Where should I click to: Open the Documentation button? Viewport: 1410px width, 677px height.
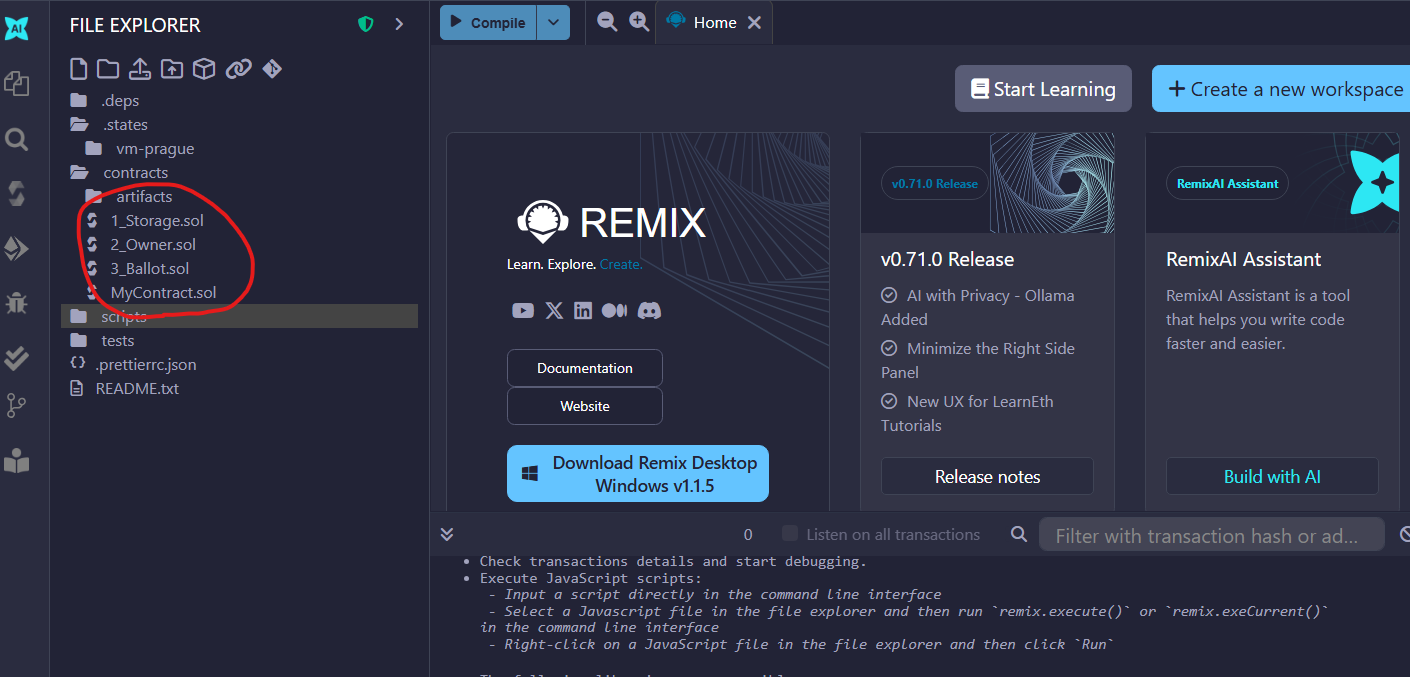[x=585, y=368]
